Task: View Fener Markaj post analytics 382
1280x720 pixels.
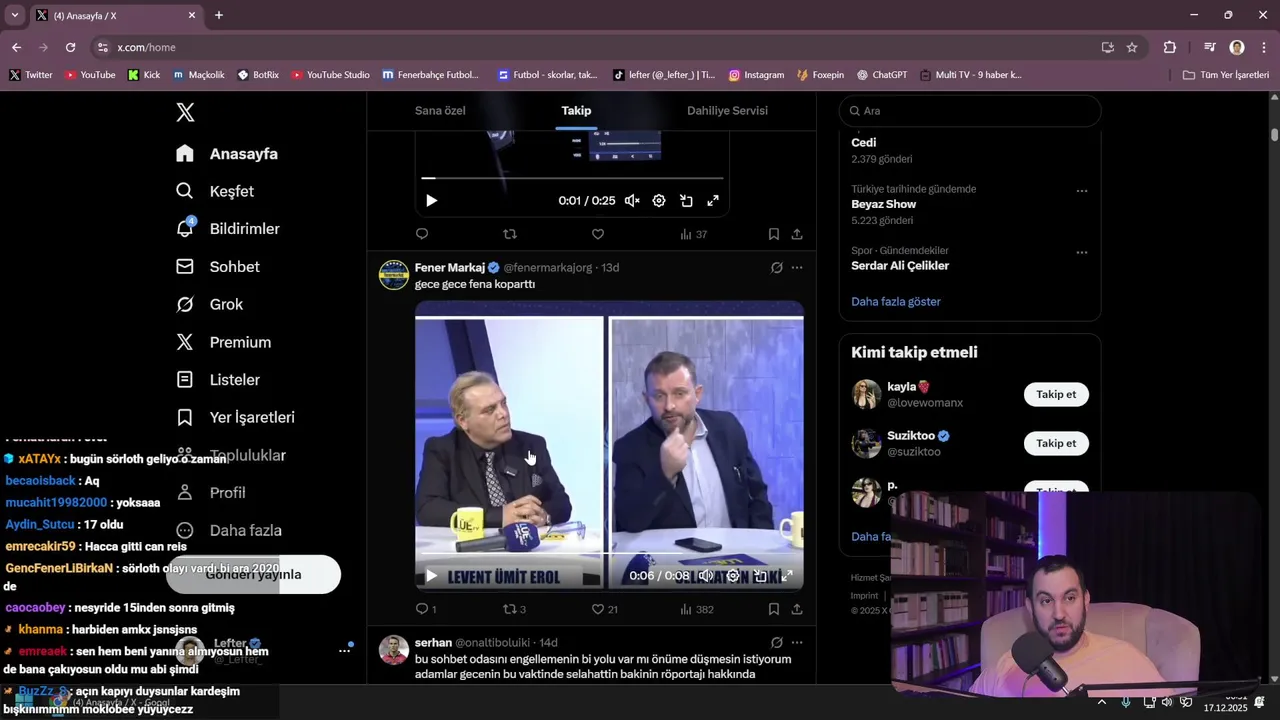Action: (697, 609)
